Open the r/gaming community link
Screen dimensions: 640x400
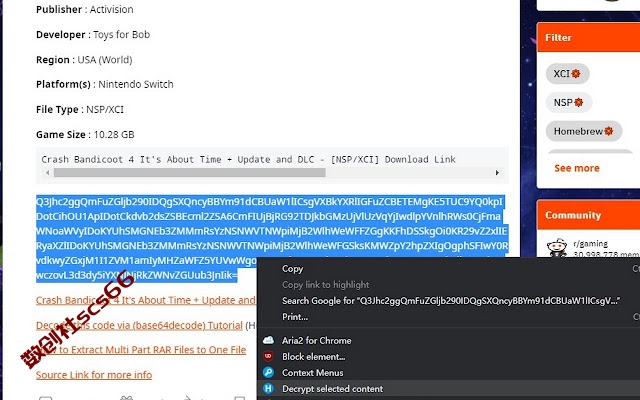[x=590, y=244]
